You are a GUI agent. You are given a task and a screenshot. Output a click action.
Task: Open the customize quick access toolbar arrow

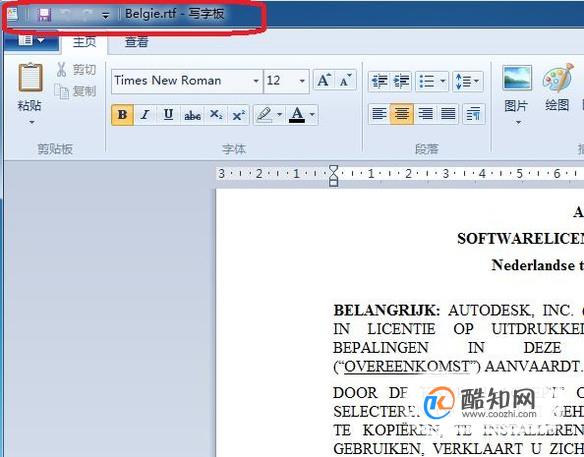tap(106, 15)
